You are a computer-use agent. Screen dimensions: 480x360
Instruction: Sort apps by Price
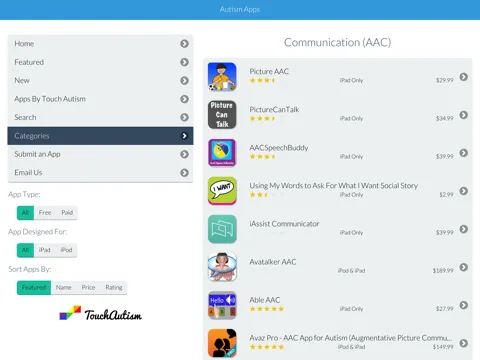[x=88, y=287]
